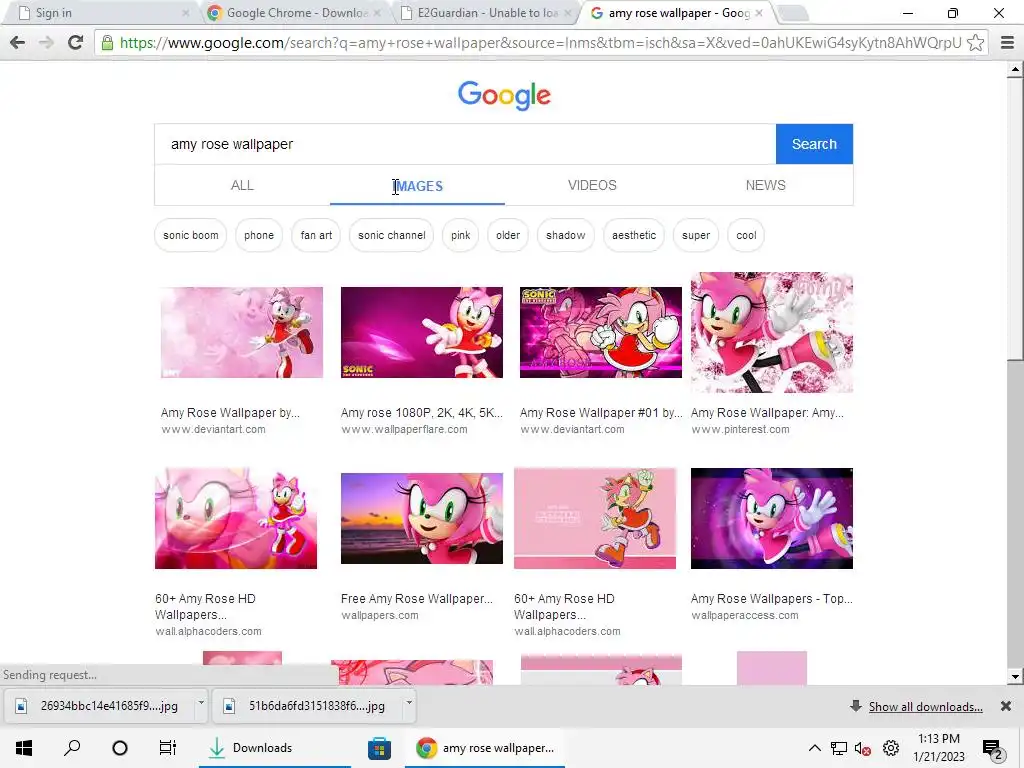Filter by shadow chip
The width and height of the screenshot is (1024, 768).
(566, 235)
